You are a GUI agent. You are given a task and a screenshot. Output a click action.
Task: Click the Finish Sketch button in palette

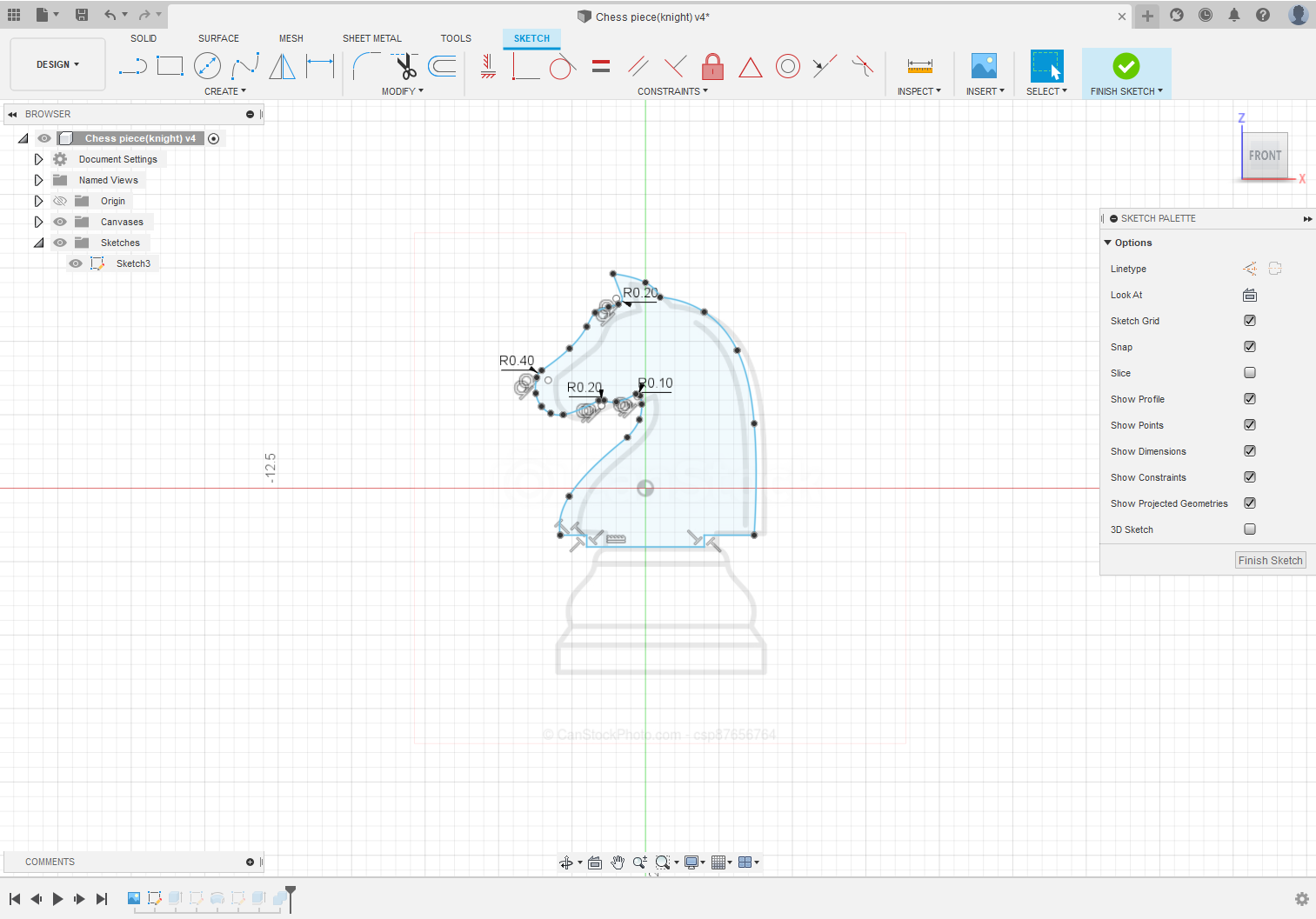(x=1270, y=561)
